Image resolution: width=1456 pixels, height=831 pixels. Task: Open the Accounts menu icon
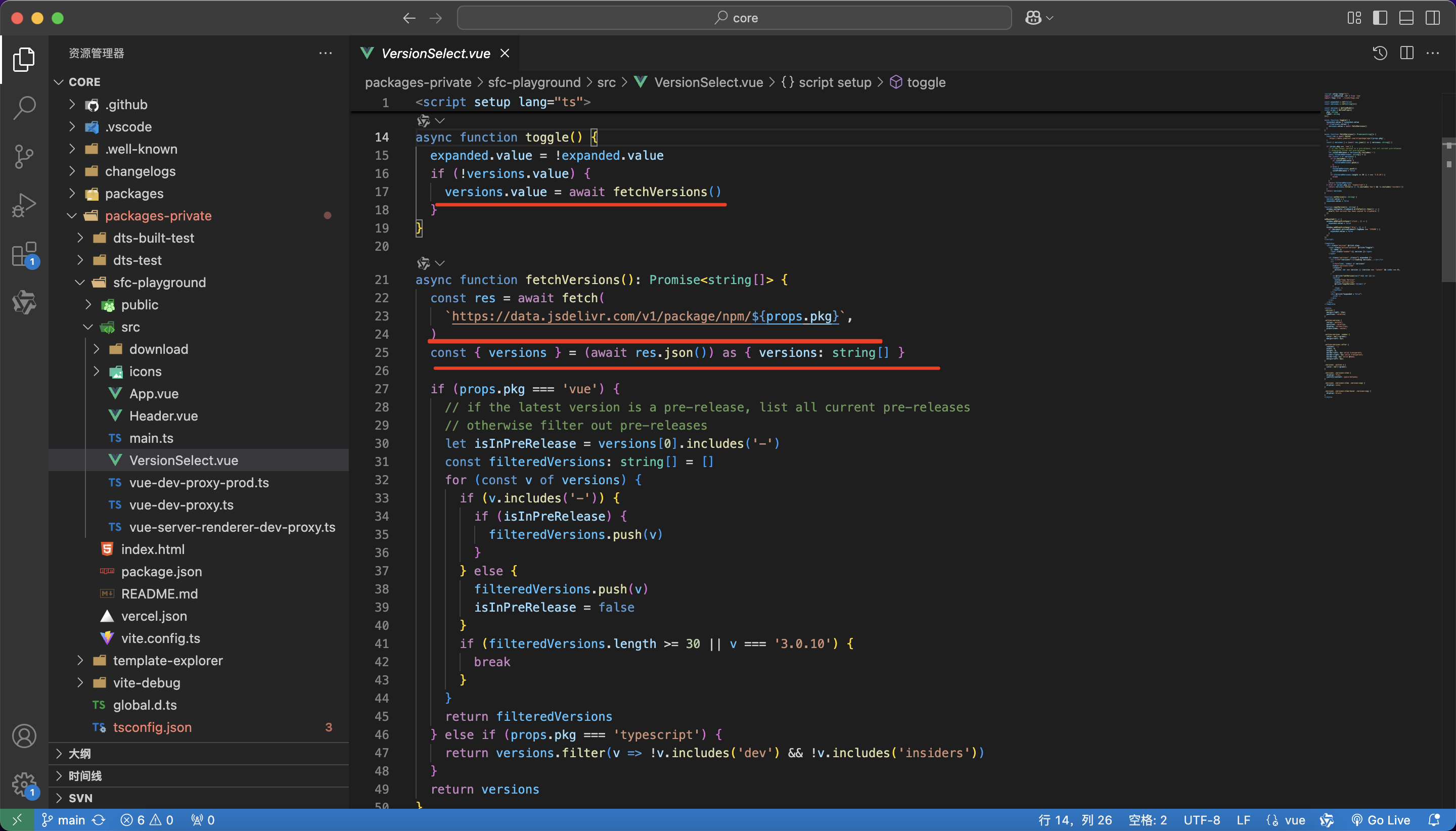pyautogui.click(x=24, y=736)
